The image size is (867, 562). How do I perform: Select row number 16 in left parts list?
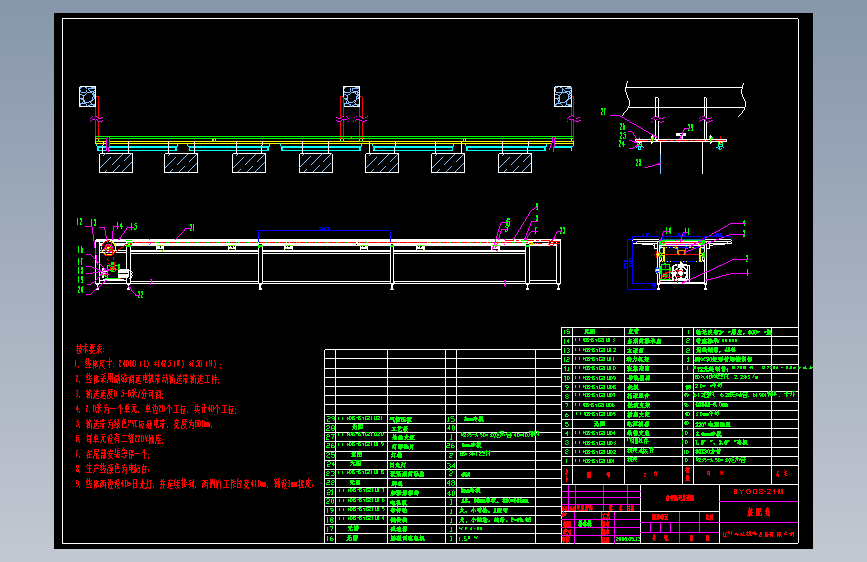tap(330, 538)
